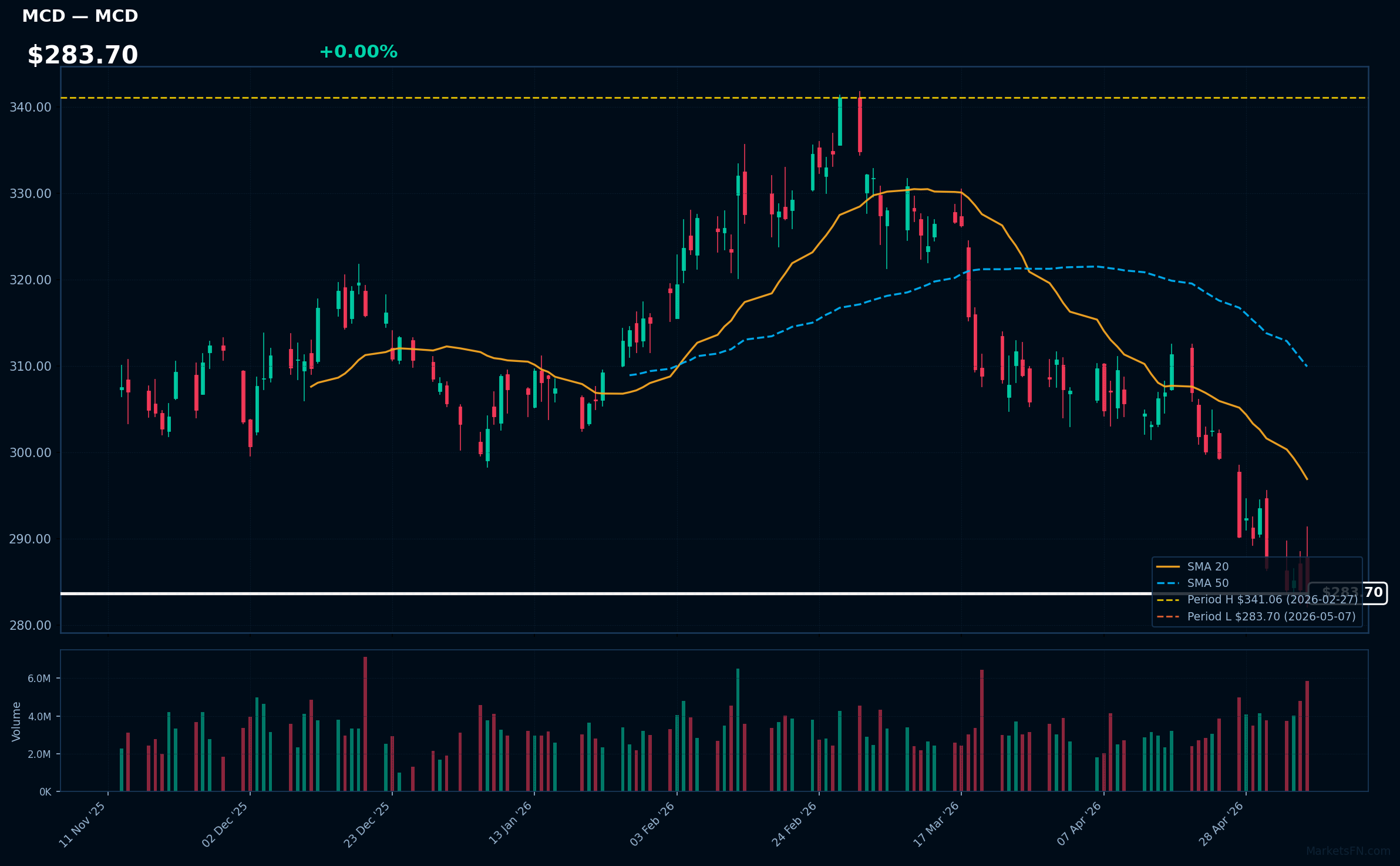Click the 23 Dec '25 date label

[x=367, y=824]
